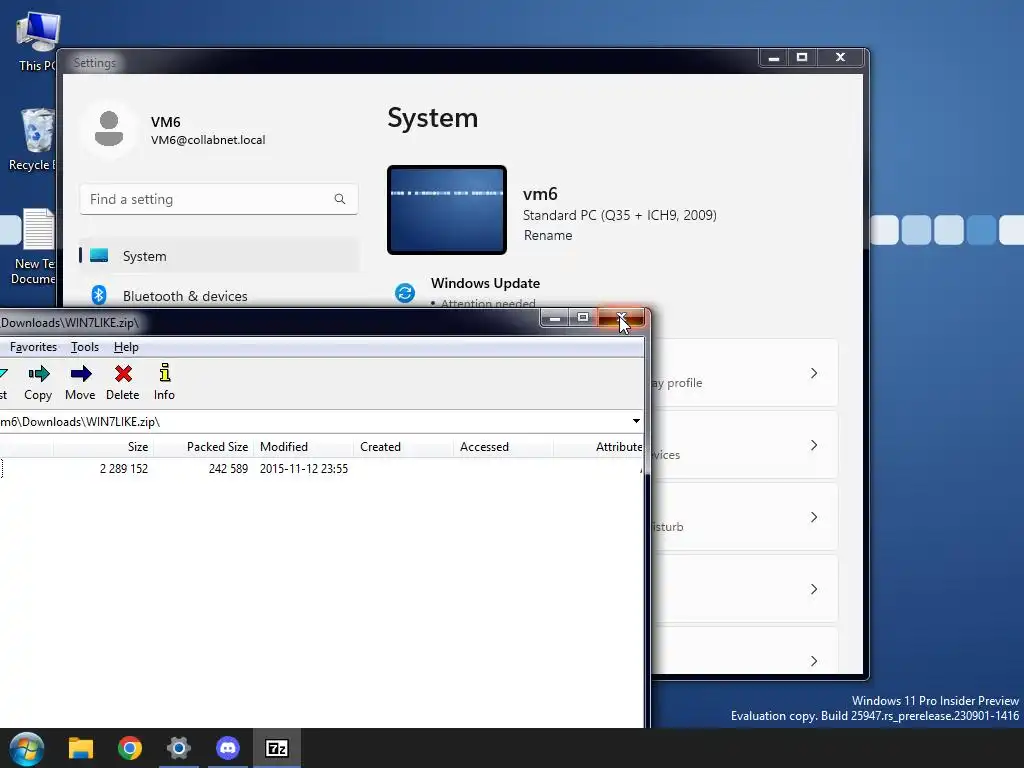Open Windows Update status in Settings
This screenshot has width=1024, height=768.
coord(485,283)
